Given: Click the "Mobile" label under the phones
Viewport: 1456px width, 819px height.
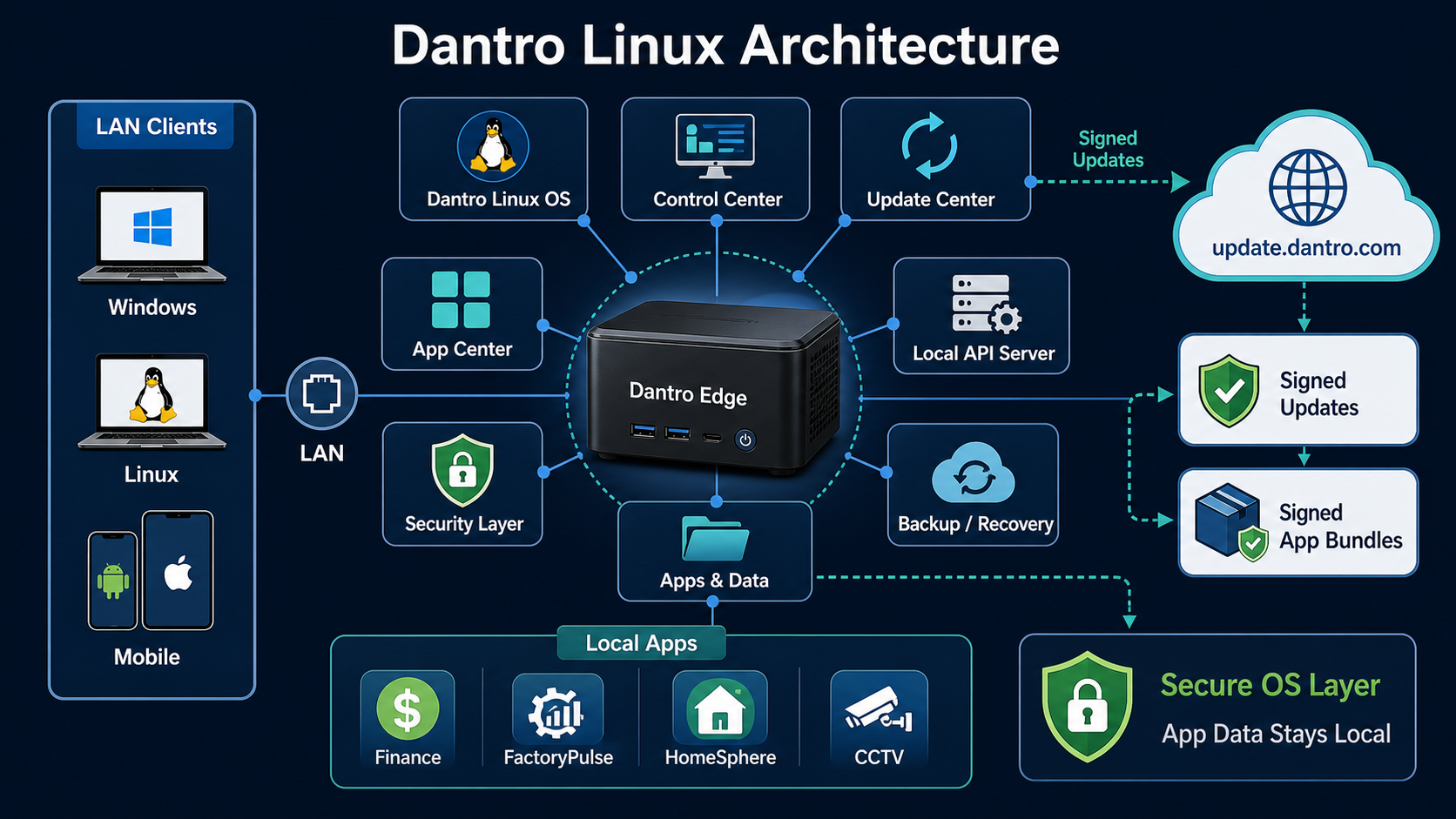Looking at the screenshot, I should tap(147, 657).
